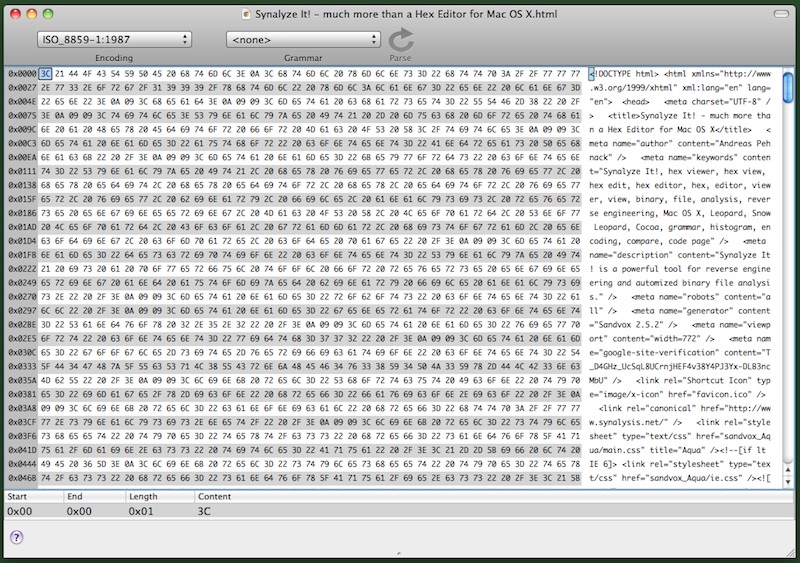The image size is (800, 563).
Task: Click the split-view resize handle at bottom
Action: click(399, 553)
